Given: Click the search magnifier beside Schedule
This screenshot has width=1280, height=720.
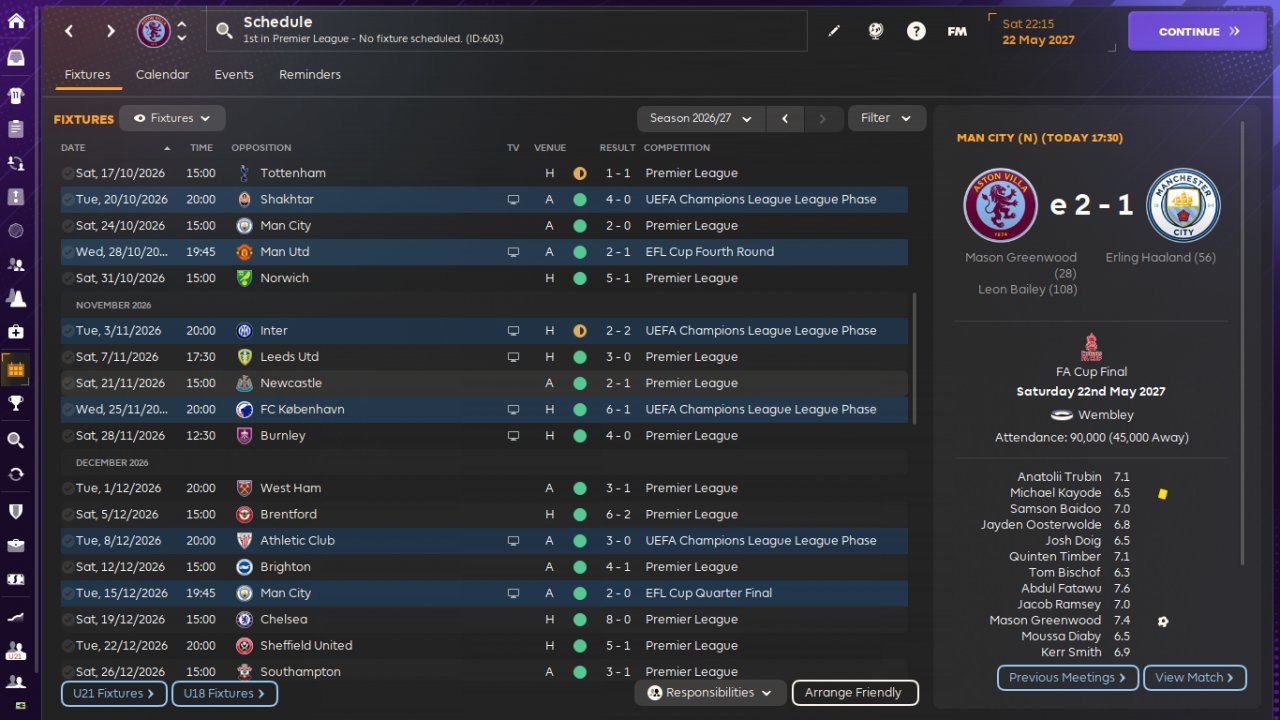Looking at the screenshot, I should pyautogui.click(x=225, y=31).
